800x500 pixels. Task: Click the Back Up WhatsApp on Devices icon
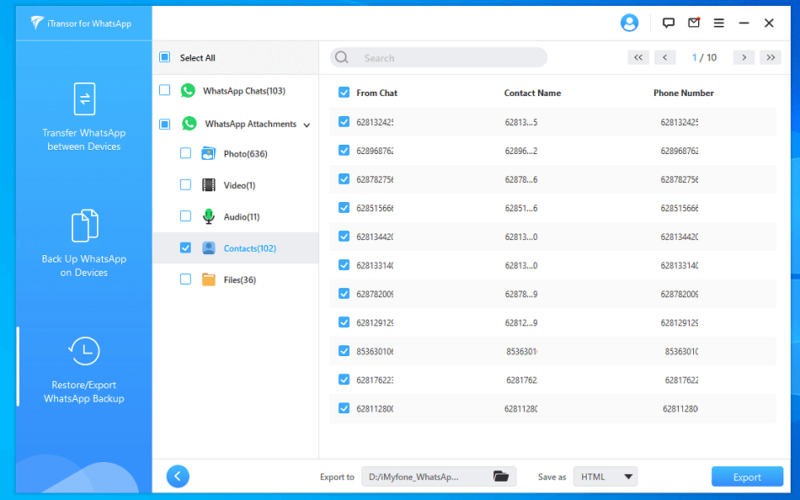(84, 225)
